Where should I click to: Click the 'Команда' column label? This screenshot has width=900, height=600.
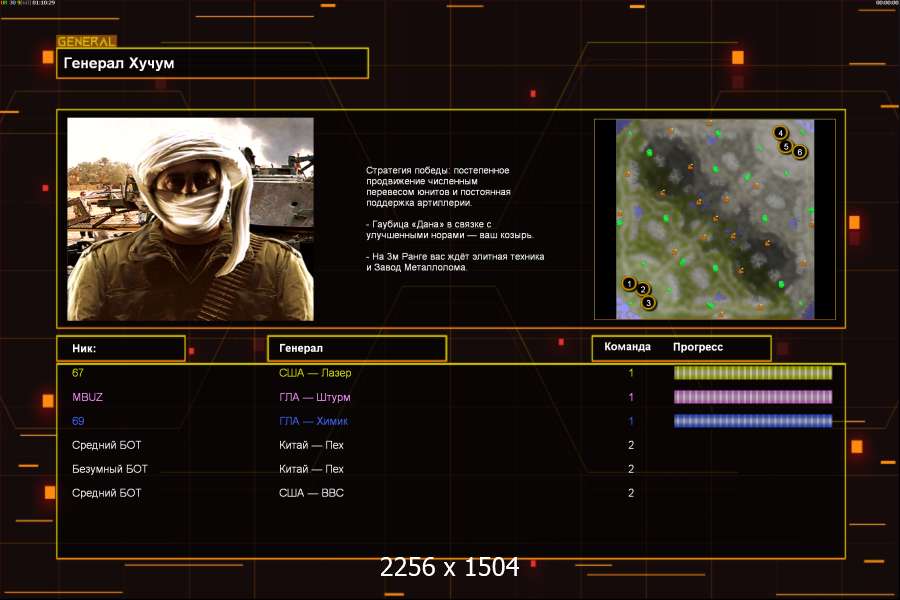[627, 347]
